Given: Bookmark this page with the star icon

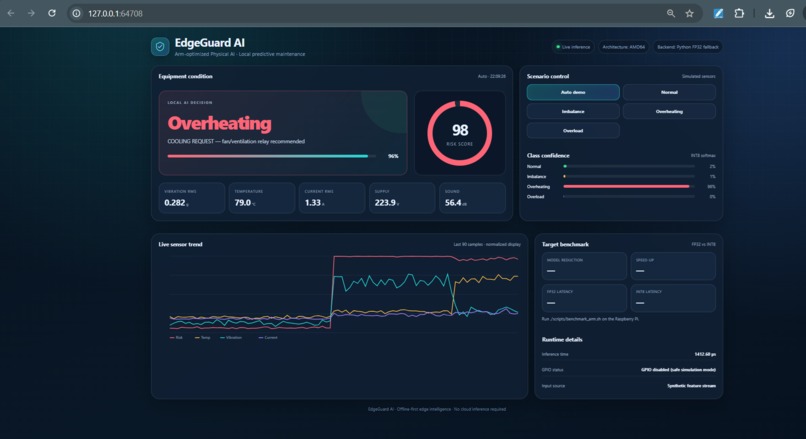Looking at the screenshot, I should (x=689, y=13).
